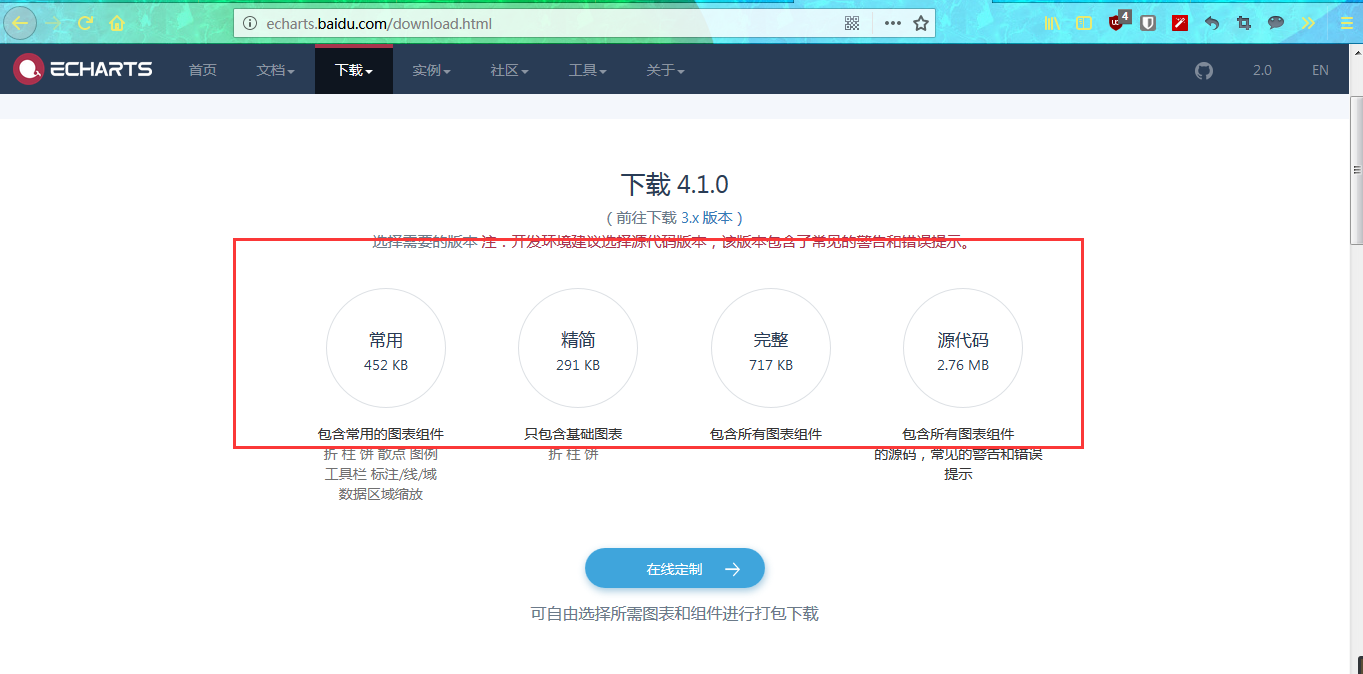The width and height of the screenshot is (1363, 674).
Task: Expand the 工具 dropdown menu
Action: [587, 70]
